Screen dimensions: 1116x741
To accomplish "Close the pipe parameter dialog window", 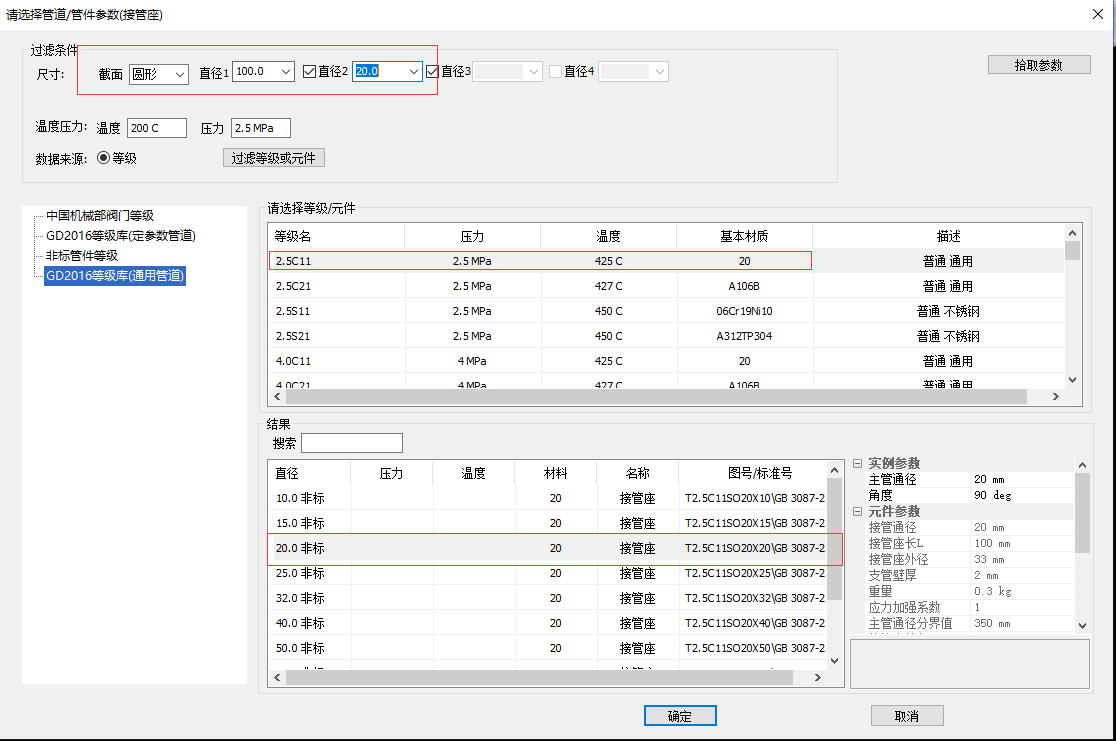I will (x=1097, y=14).
